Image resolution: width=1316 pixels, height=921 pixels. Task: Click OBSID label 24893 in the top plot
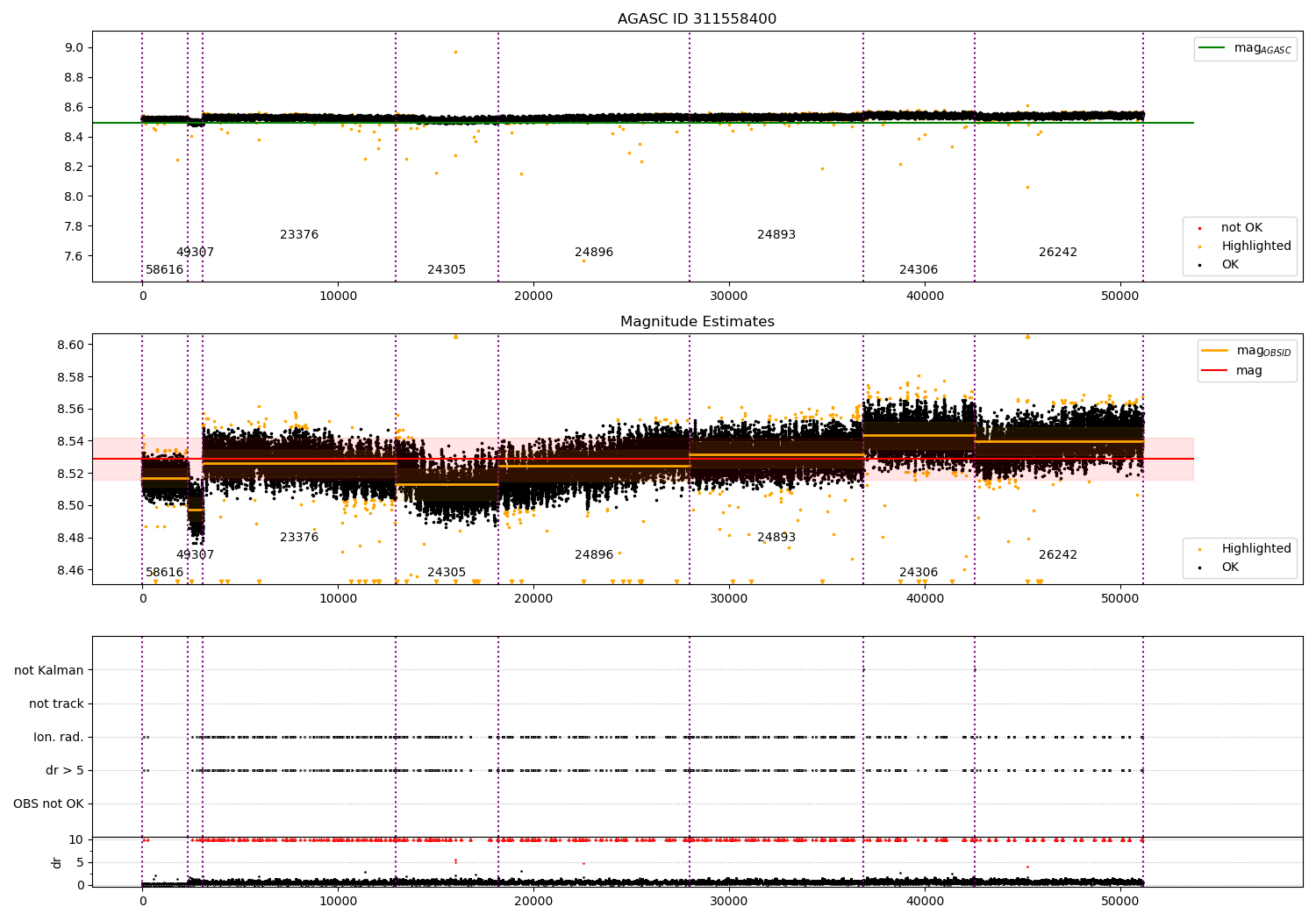coord(776,235)
